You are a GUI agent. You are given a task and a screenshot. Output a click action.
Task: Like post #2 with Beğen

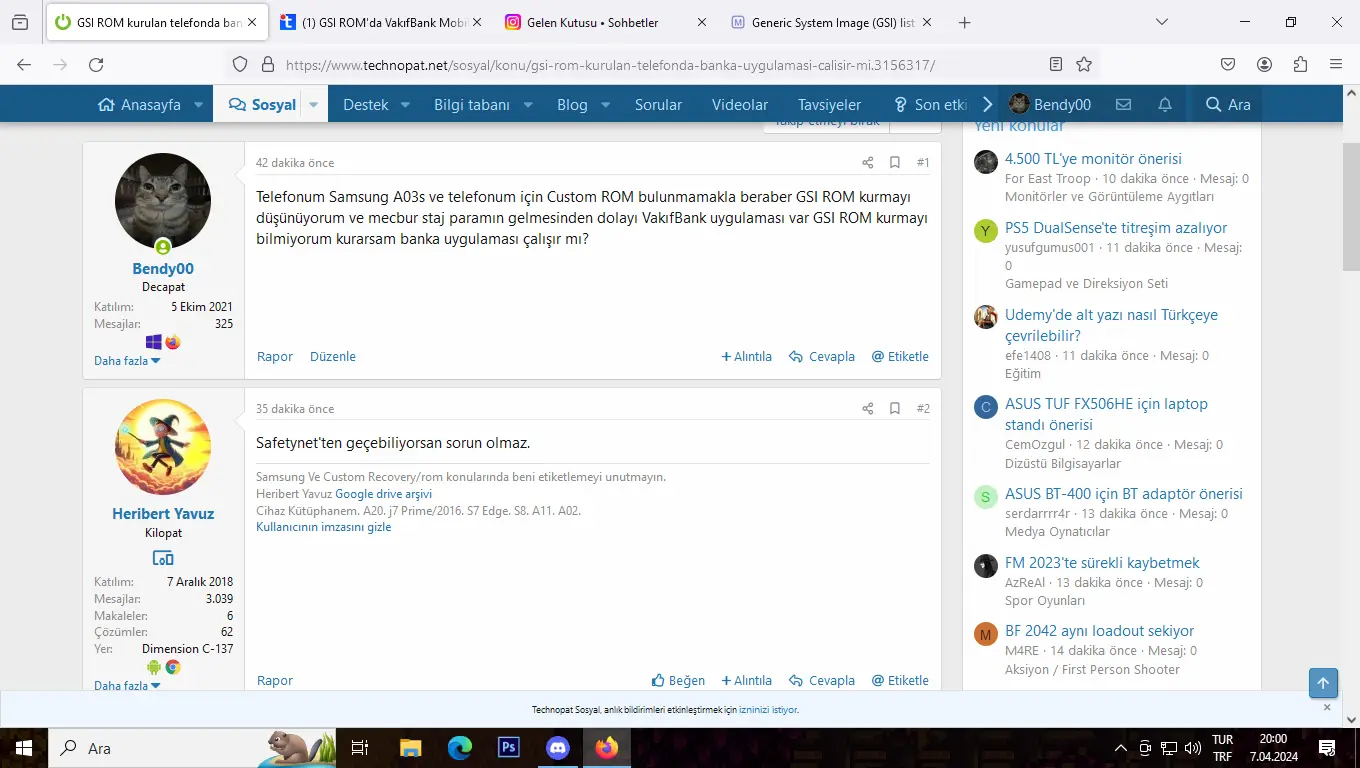tap(678, 680)
